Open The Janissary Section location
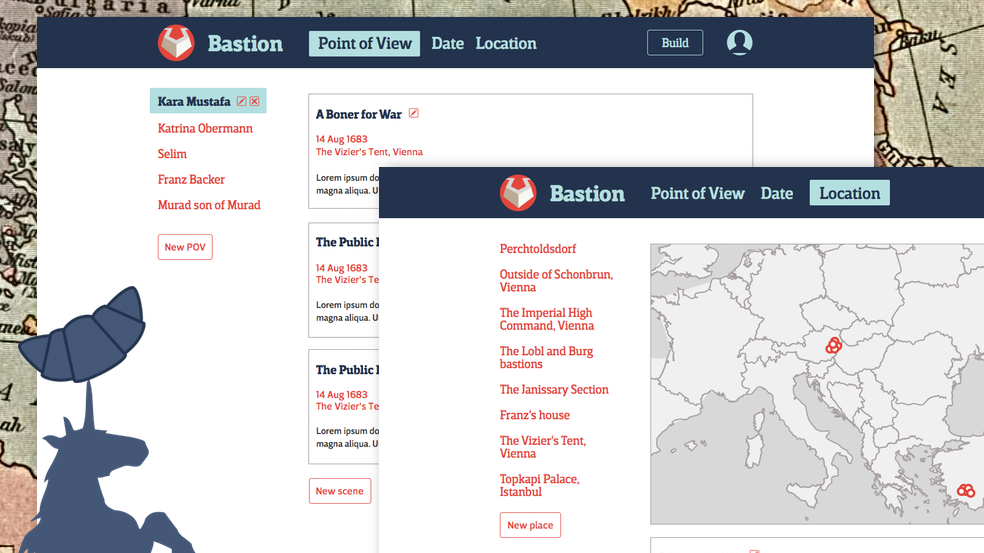The width and height of the screenshot is (984, 553). 554,390
